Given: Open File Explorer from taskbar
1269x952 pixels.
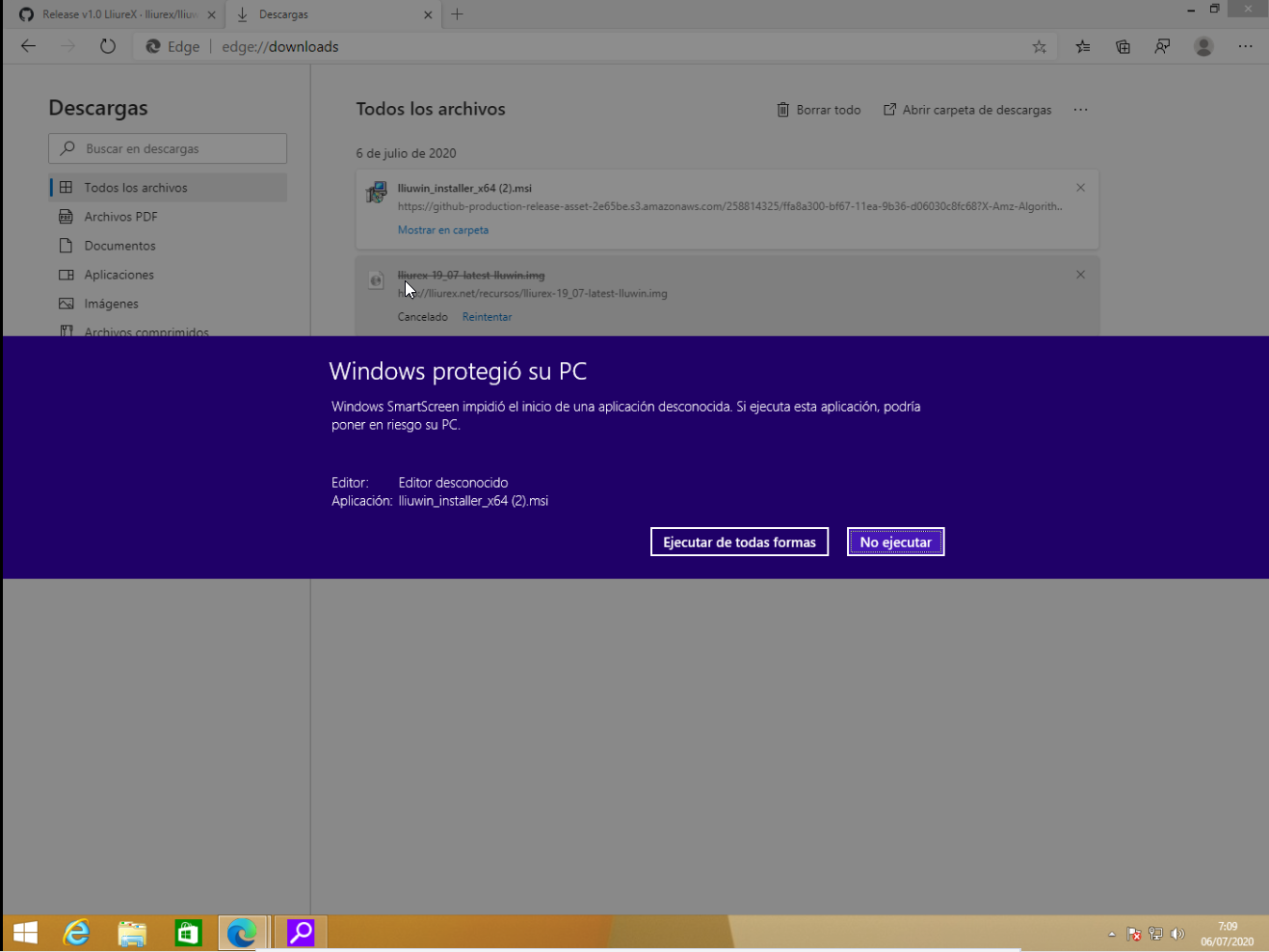Looking at the screenshot, I should pyautogui.click(x=132, y=933).
